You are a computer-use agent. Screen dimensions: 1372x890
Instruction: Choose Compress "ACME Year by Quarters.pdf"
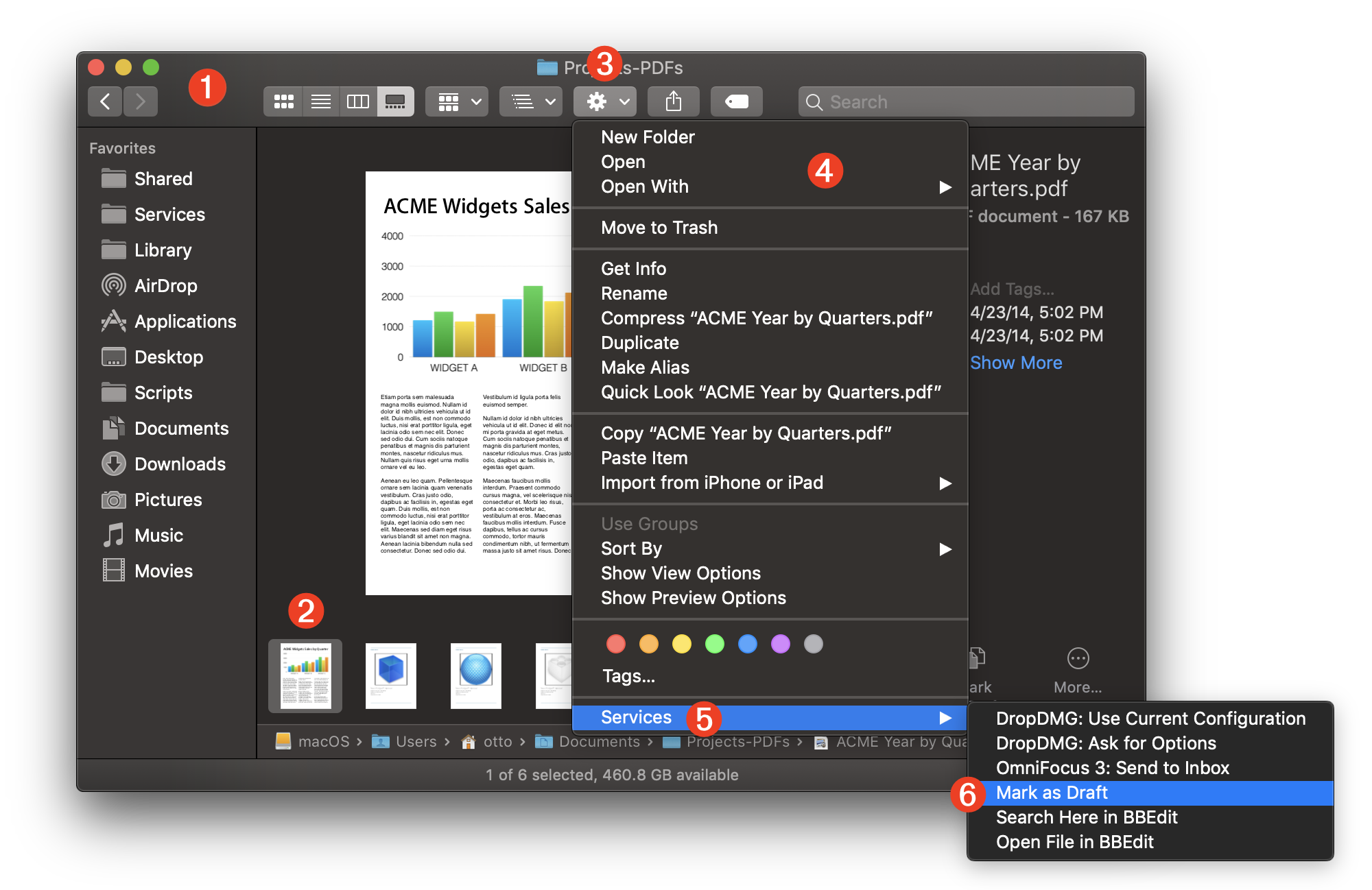pos(770,318)
